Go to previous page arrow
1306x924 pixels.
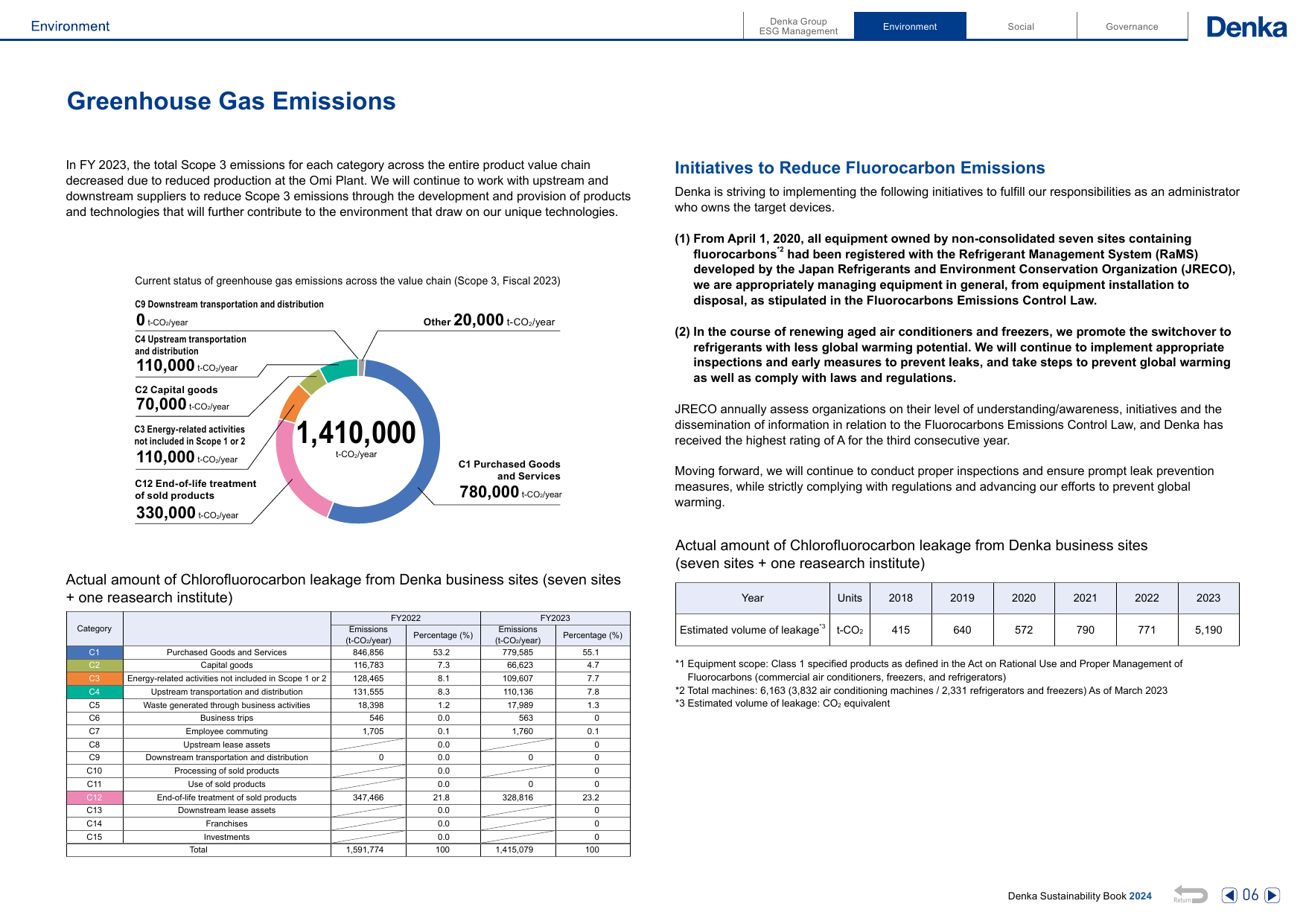click(1229, 895)
